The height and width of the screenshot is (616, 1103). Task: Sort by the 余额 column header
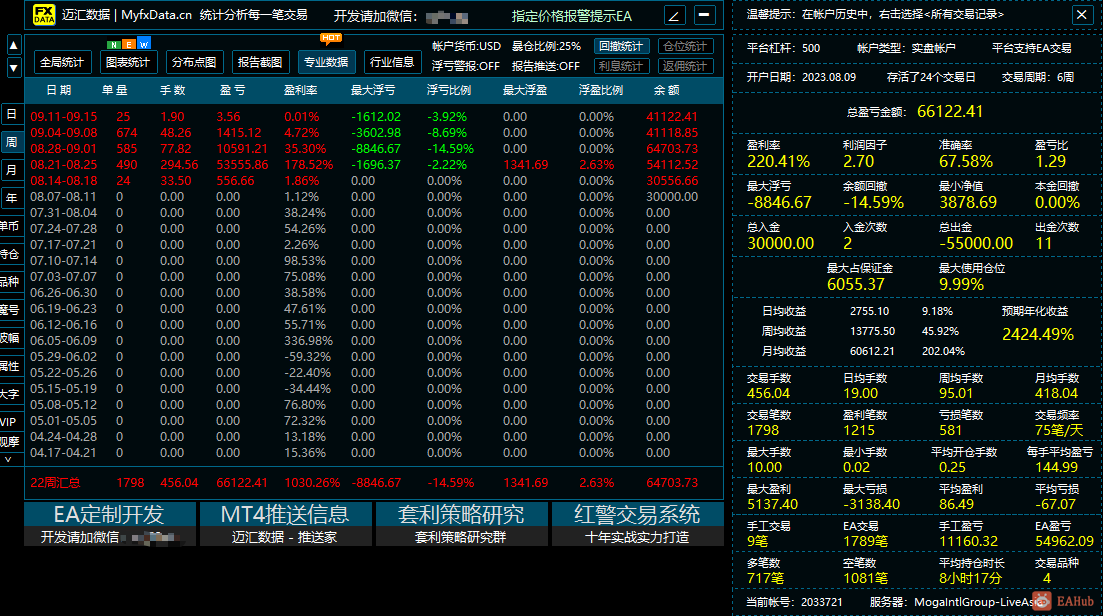point(667,90)
